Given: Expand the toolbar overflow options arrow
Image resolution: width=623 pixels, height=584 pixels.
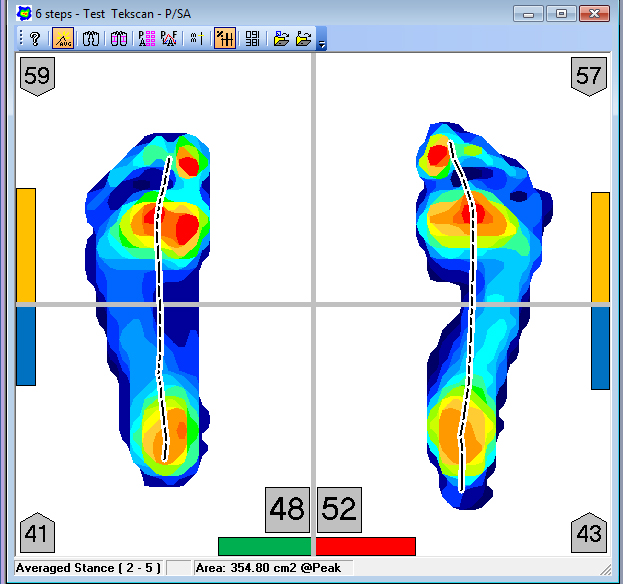Looking at the screenshot, I should click(x=321, y=44).
